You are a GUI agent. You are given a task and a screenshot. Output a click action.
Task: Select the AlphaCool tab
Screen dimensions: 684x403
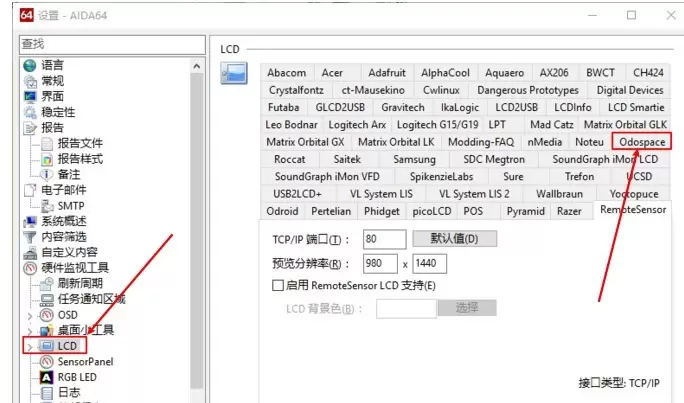pyautogui.click(x=445, y=73)
